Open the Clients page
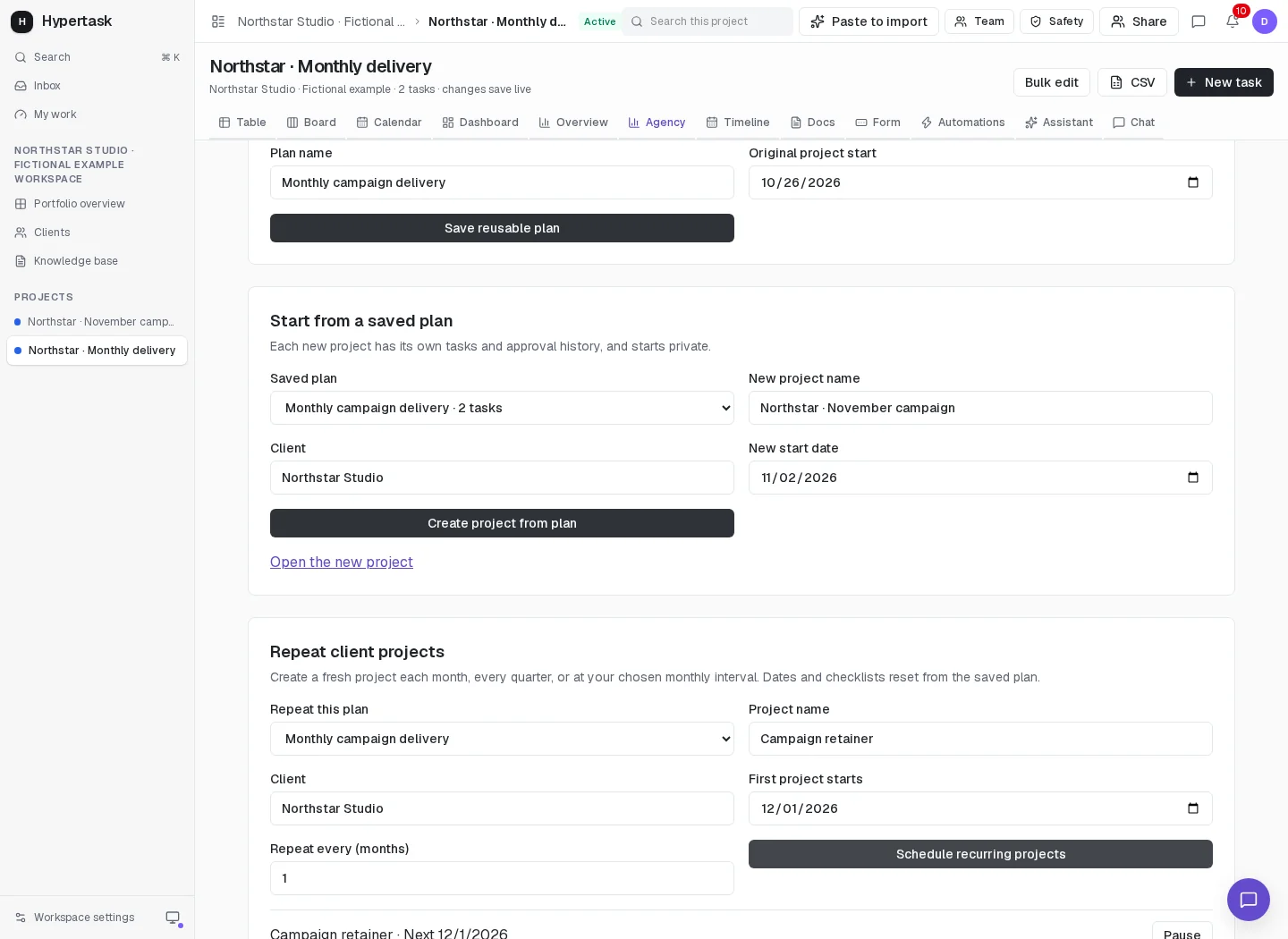 97,233
